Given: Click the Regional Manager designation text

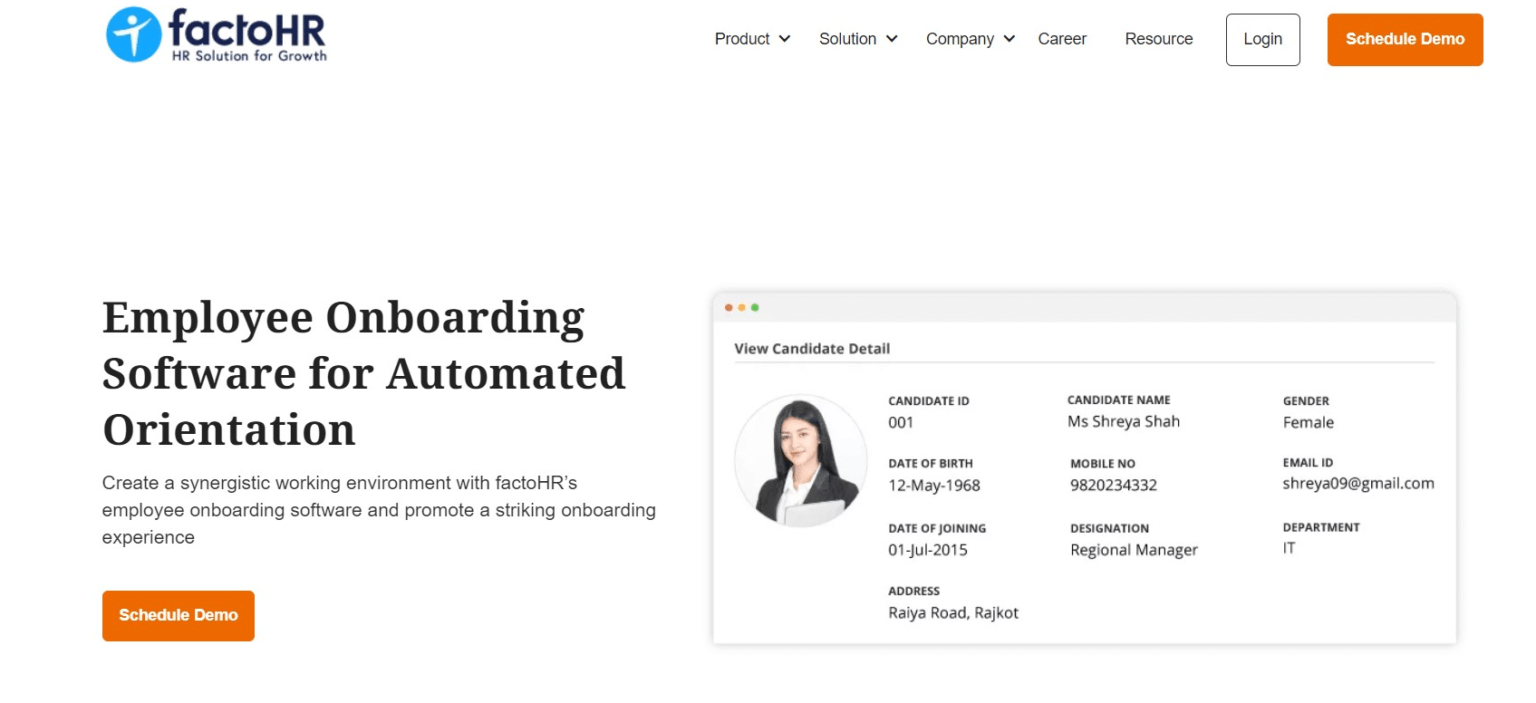Looking at the screenshot, I should 1133,550.
